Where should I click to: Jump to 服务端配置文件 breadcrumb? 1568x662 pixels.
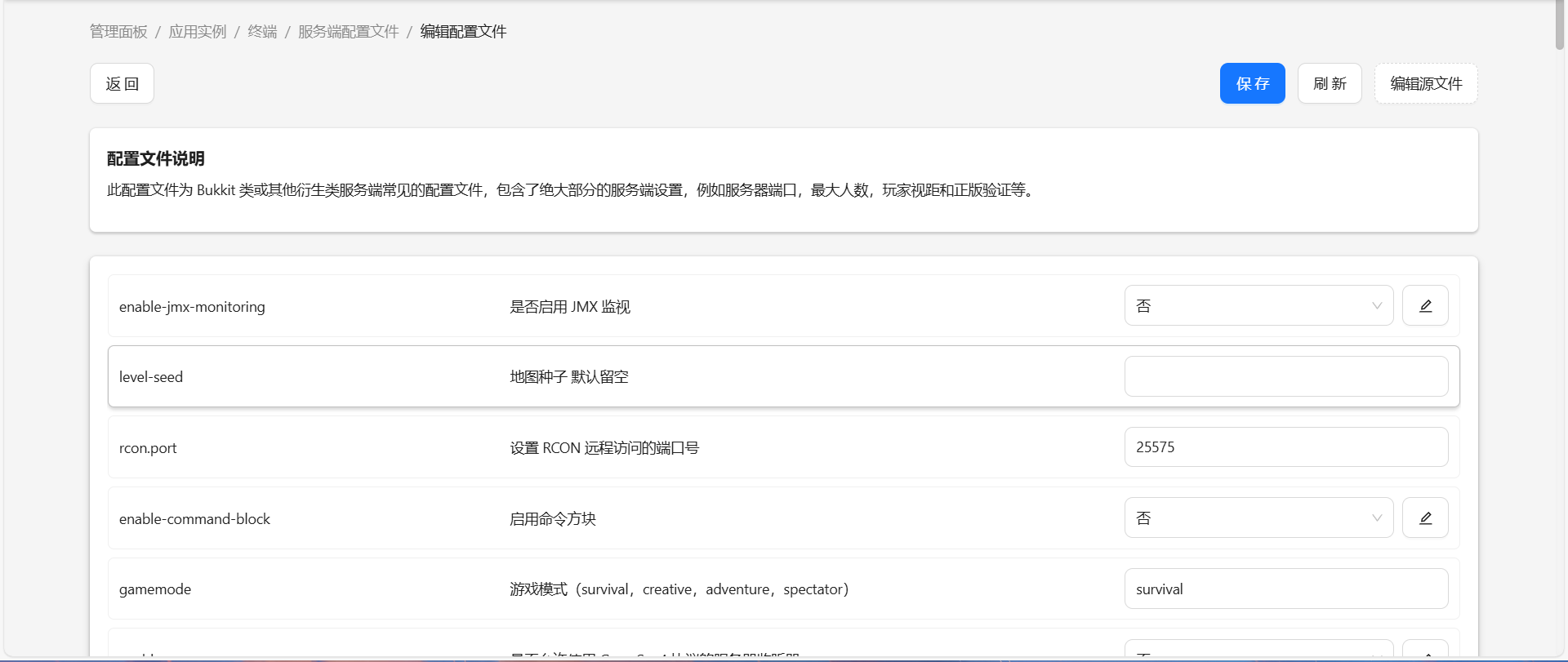pyautogui.click(x=348, y=32)
